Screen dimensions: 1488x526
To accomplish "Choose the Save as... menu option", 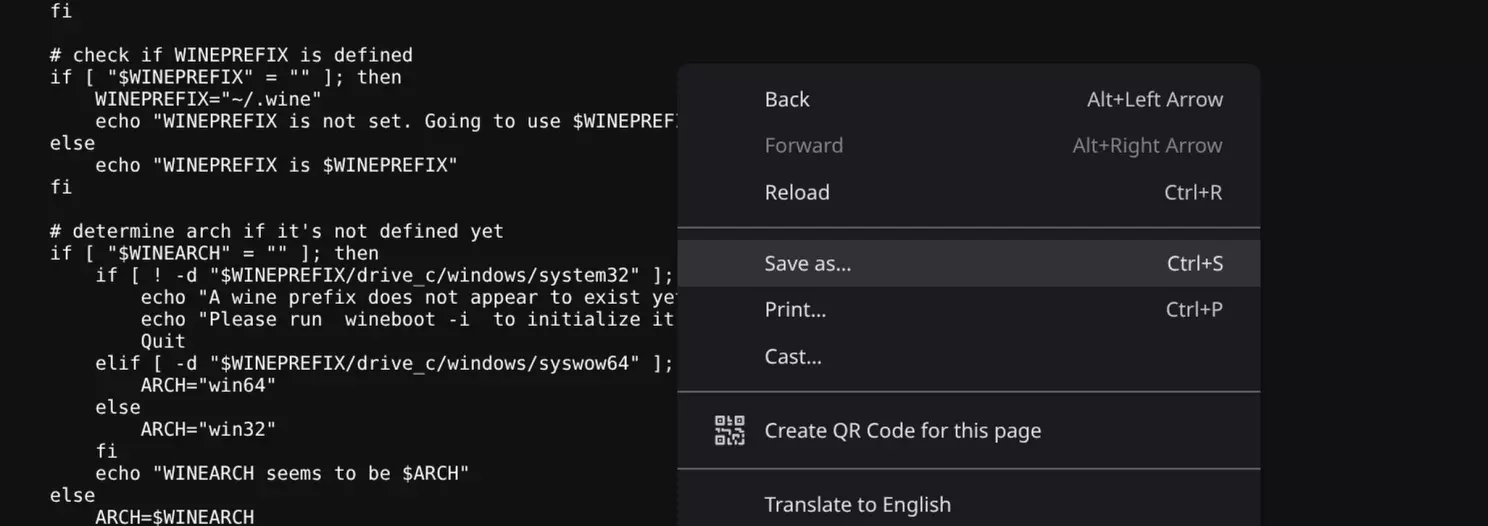I will (x=807, y=263).
